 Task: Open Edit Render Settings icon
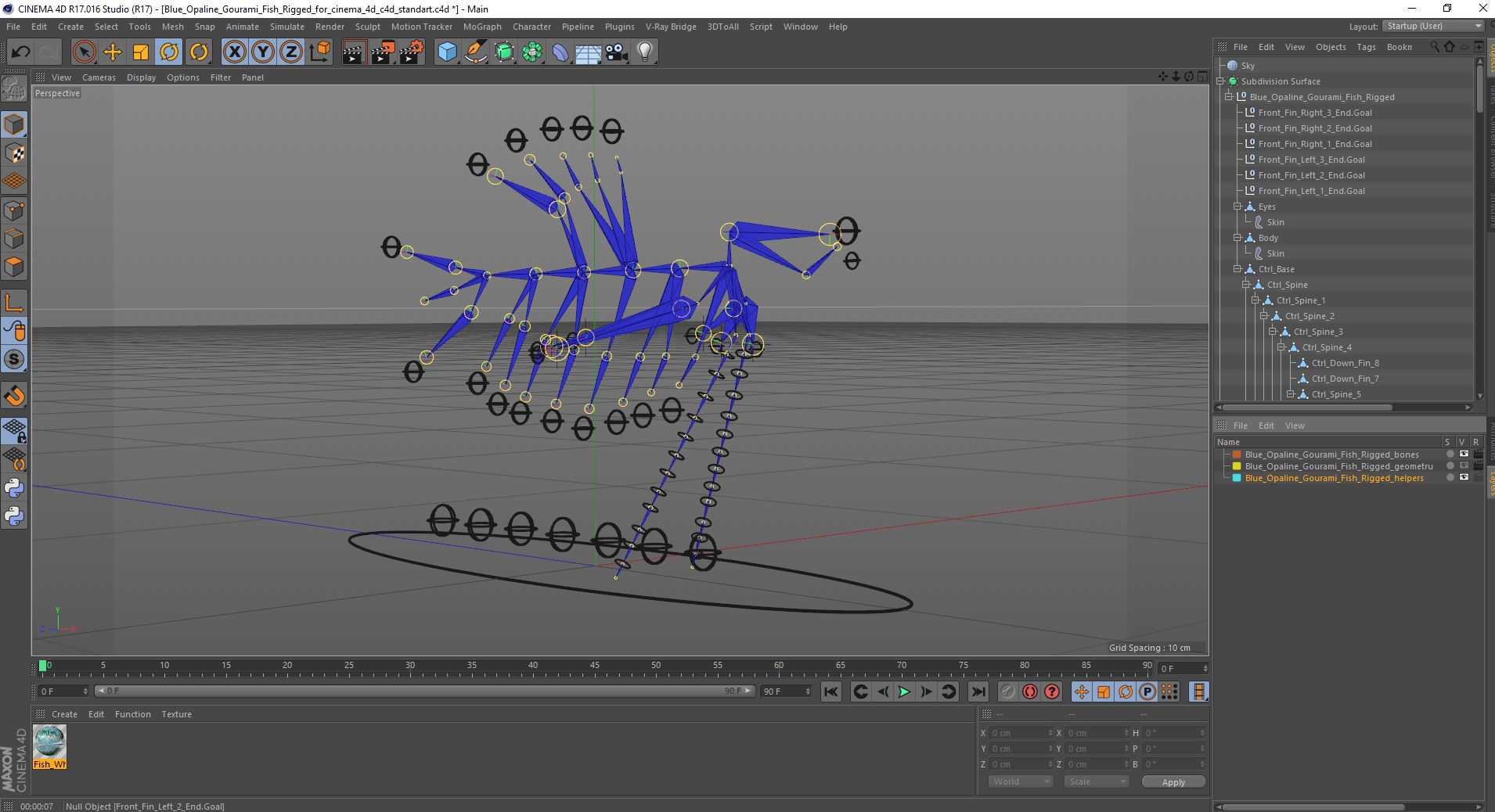click(412, 52)
